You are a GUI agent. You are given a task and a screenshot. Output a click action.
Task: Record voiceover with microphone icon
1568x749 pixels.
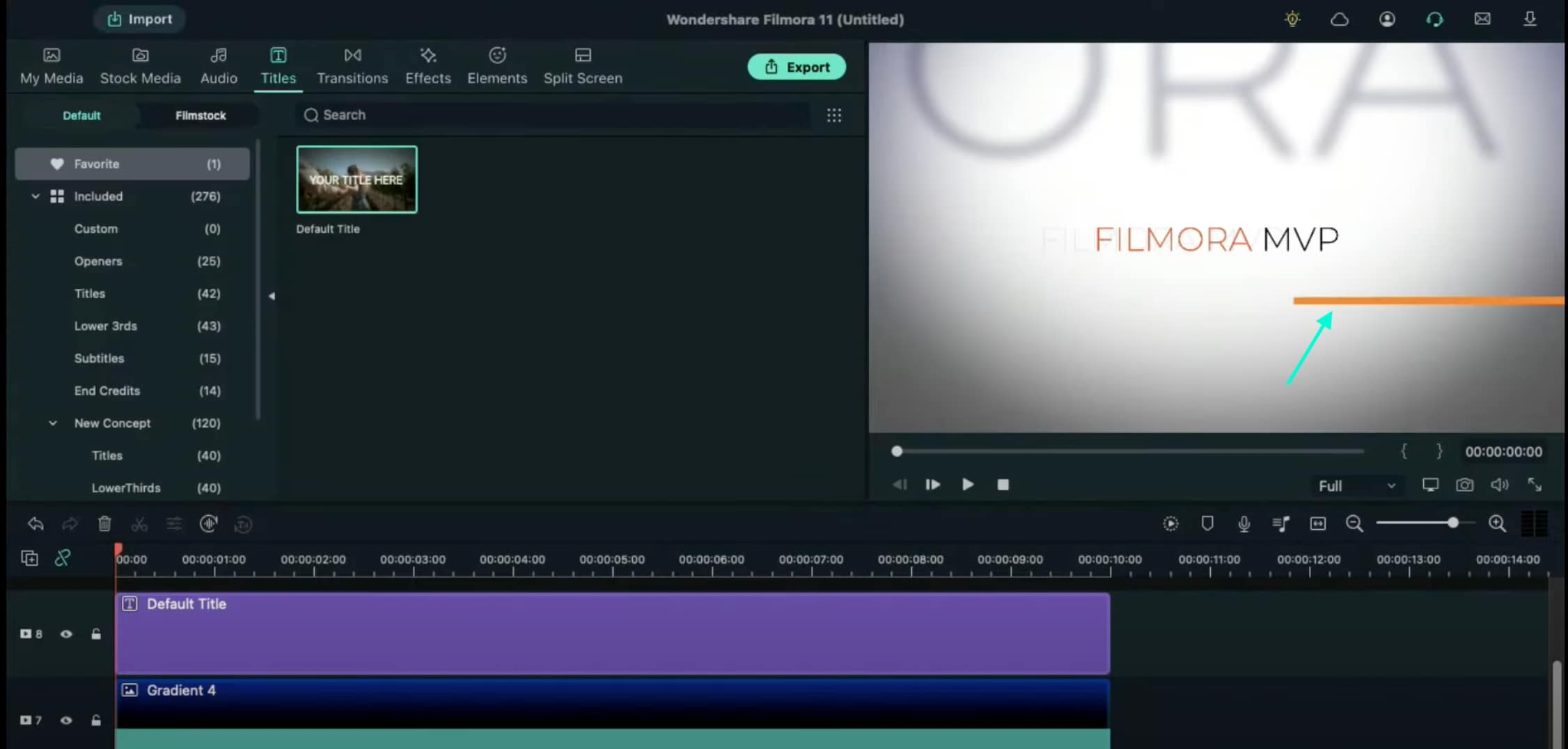point(1244,523)
